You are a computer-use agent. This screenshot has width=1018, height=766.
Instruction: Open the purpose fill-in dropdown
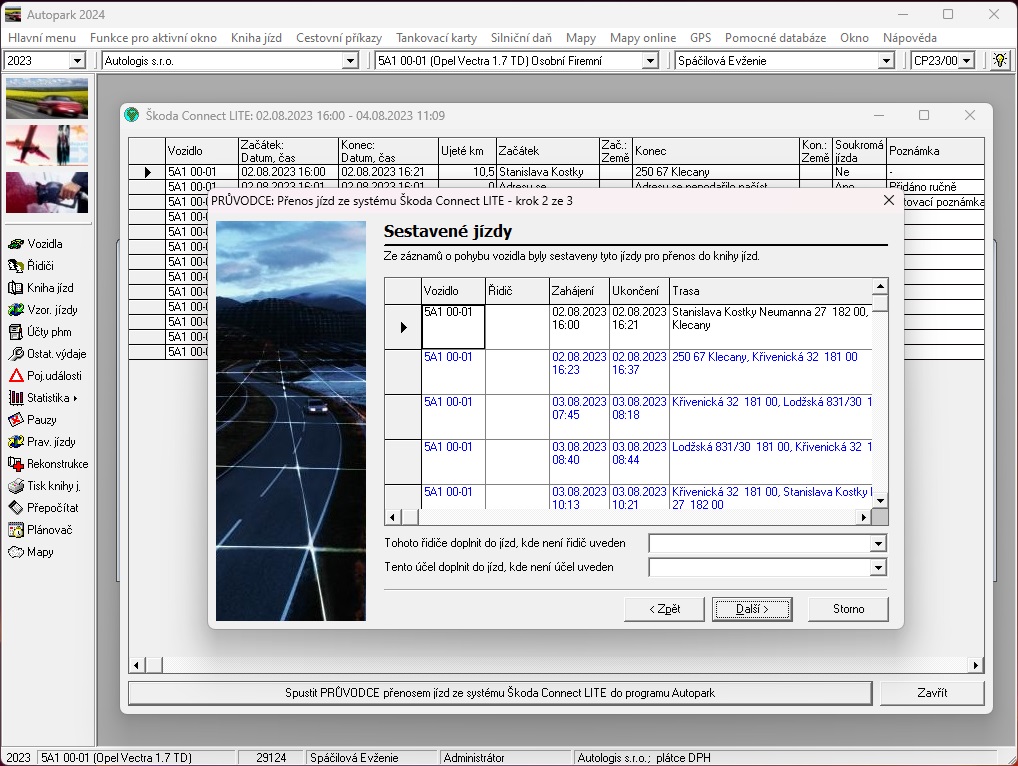point(878,568)
